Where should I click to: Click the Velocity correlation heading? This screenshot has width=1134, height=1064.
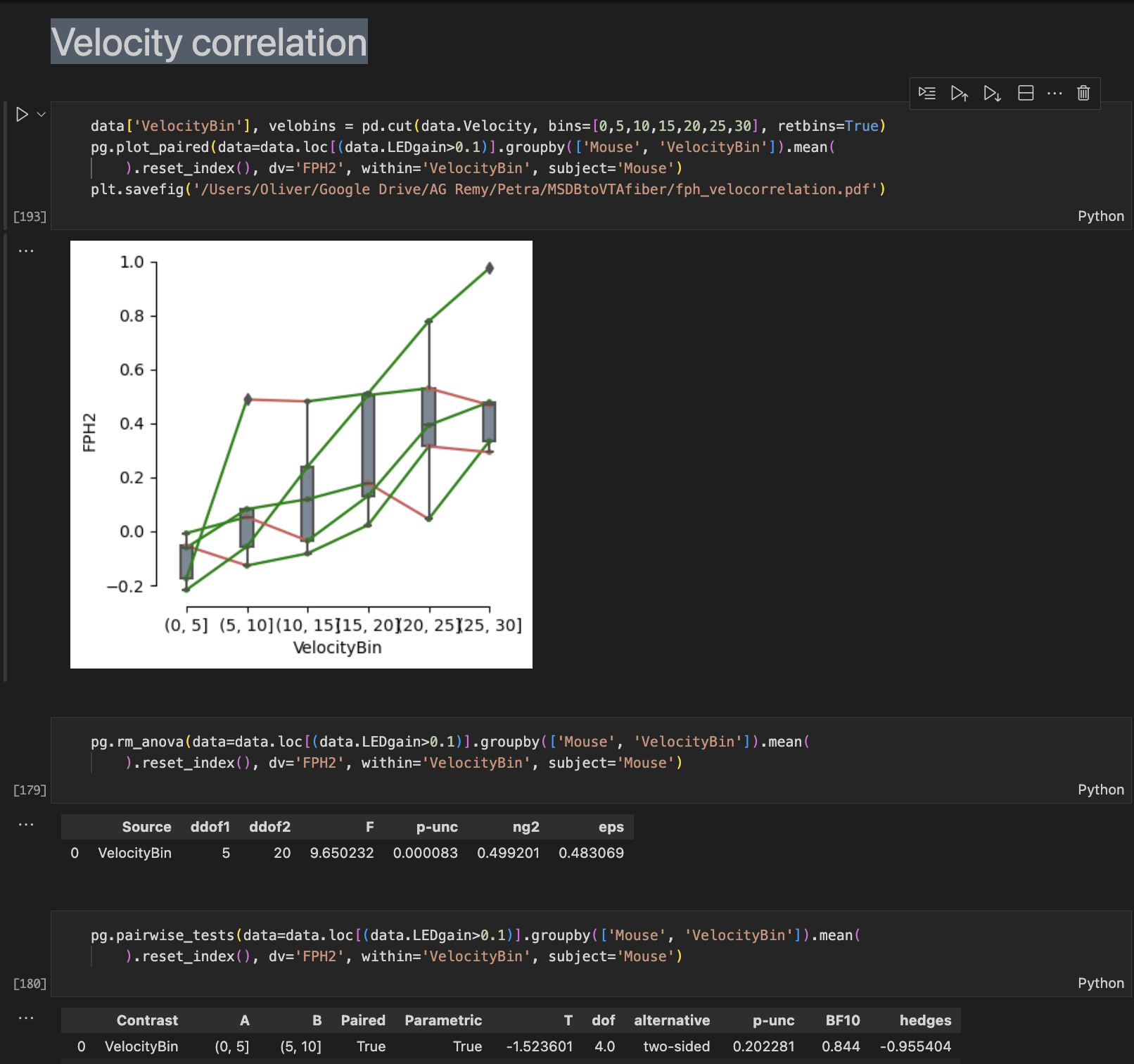tap(209, 42)
